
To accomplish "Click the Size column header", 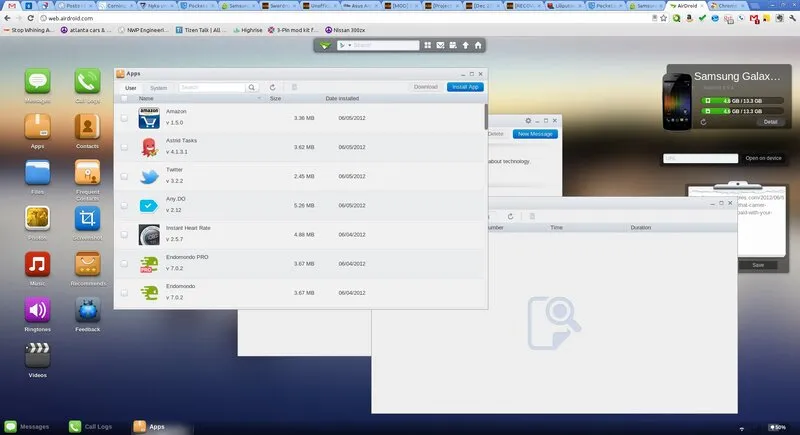I will (x=276, y=98).
